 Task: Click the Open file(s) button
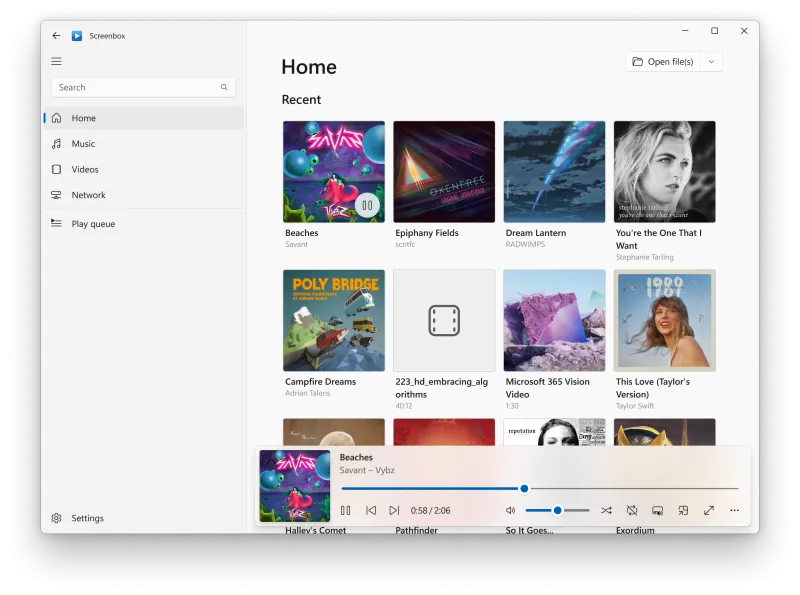point(662,62)
